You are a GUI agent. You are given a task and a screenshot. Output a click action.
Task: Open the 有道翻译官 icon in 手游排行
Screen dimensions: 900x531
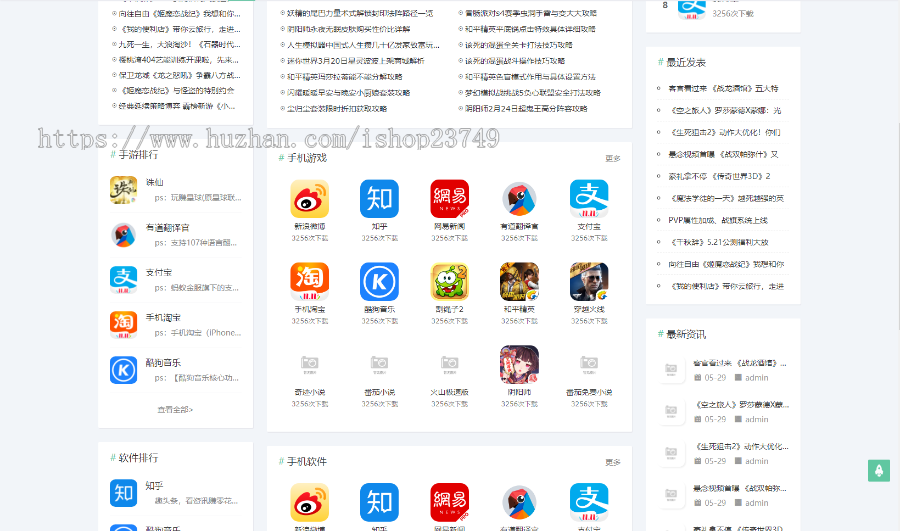click(x=123, y=235)
